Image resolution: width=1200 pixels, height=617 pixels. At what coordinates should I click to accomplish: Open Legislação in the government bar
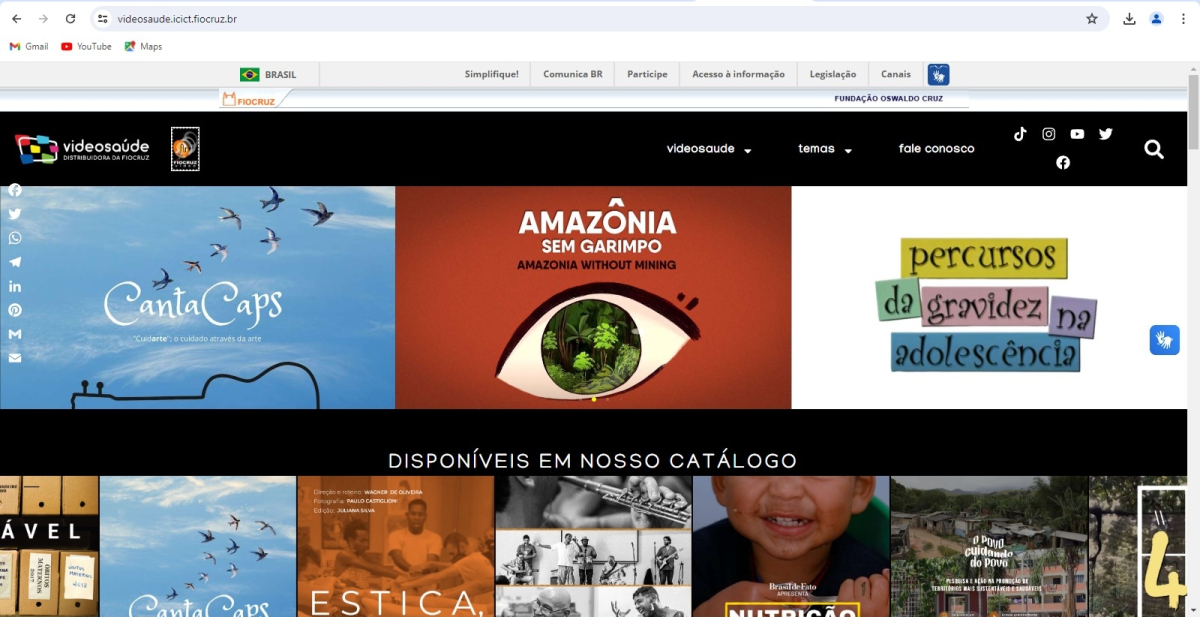tap(833, 74)
